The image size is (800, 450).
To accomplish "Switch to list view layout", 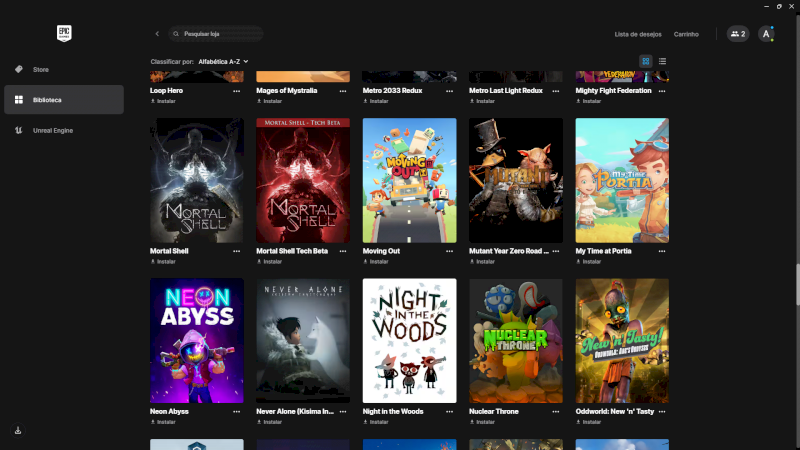I will coord(662,61).
